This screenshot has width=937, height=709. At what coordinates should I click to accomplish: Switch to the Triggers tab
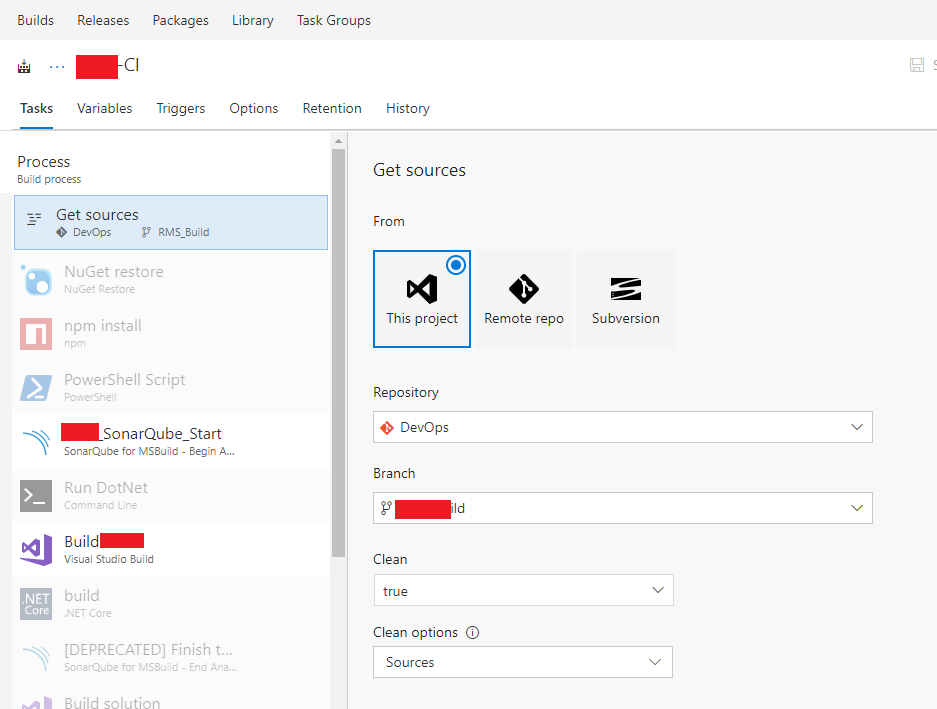coord(180,108)
